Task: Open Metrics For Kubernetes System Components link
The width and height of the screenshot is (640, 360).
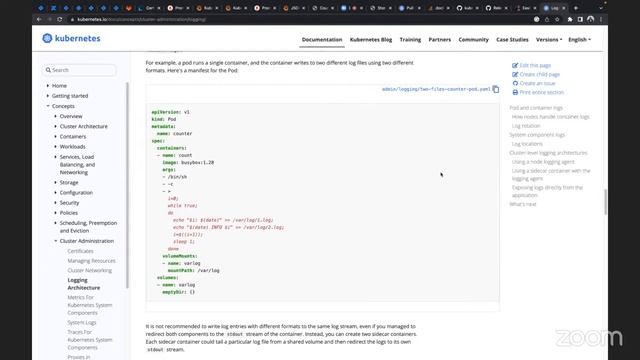Action: (90, 305)
